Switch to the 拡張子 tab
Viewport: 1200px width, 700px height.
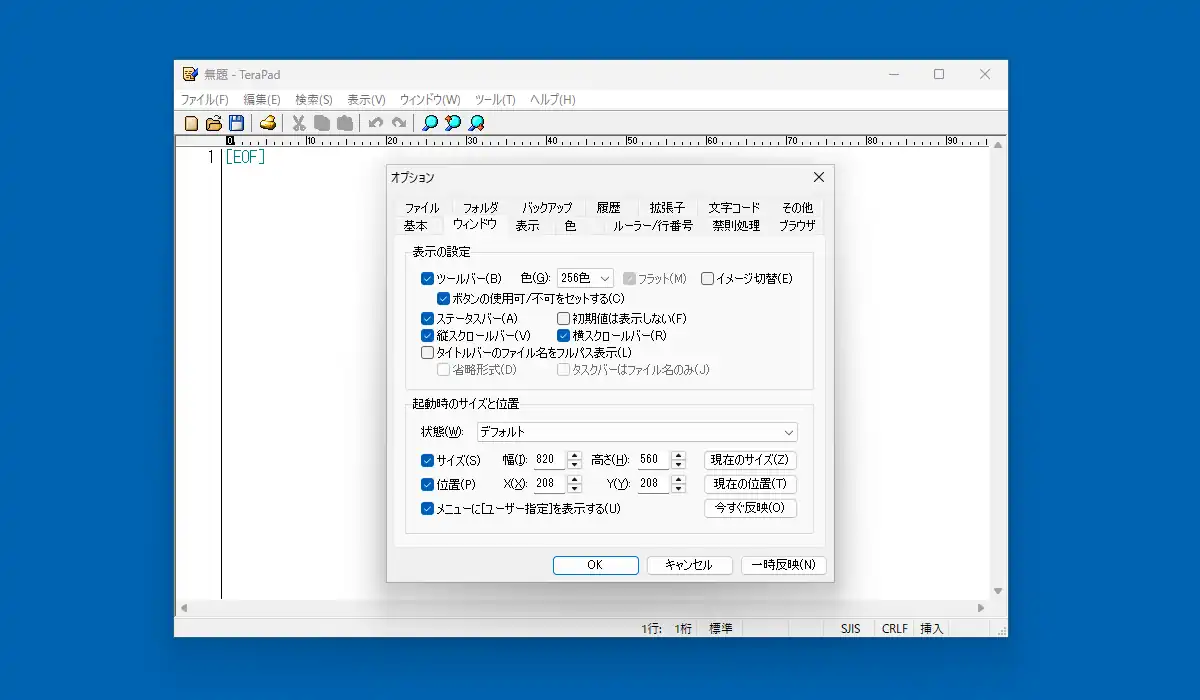667,208
